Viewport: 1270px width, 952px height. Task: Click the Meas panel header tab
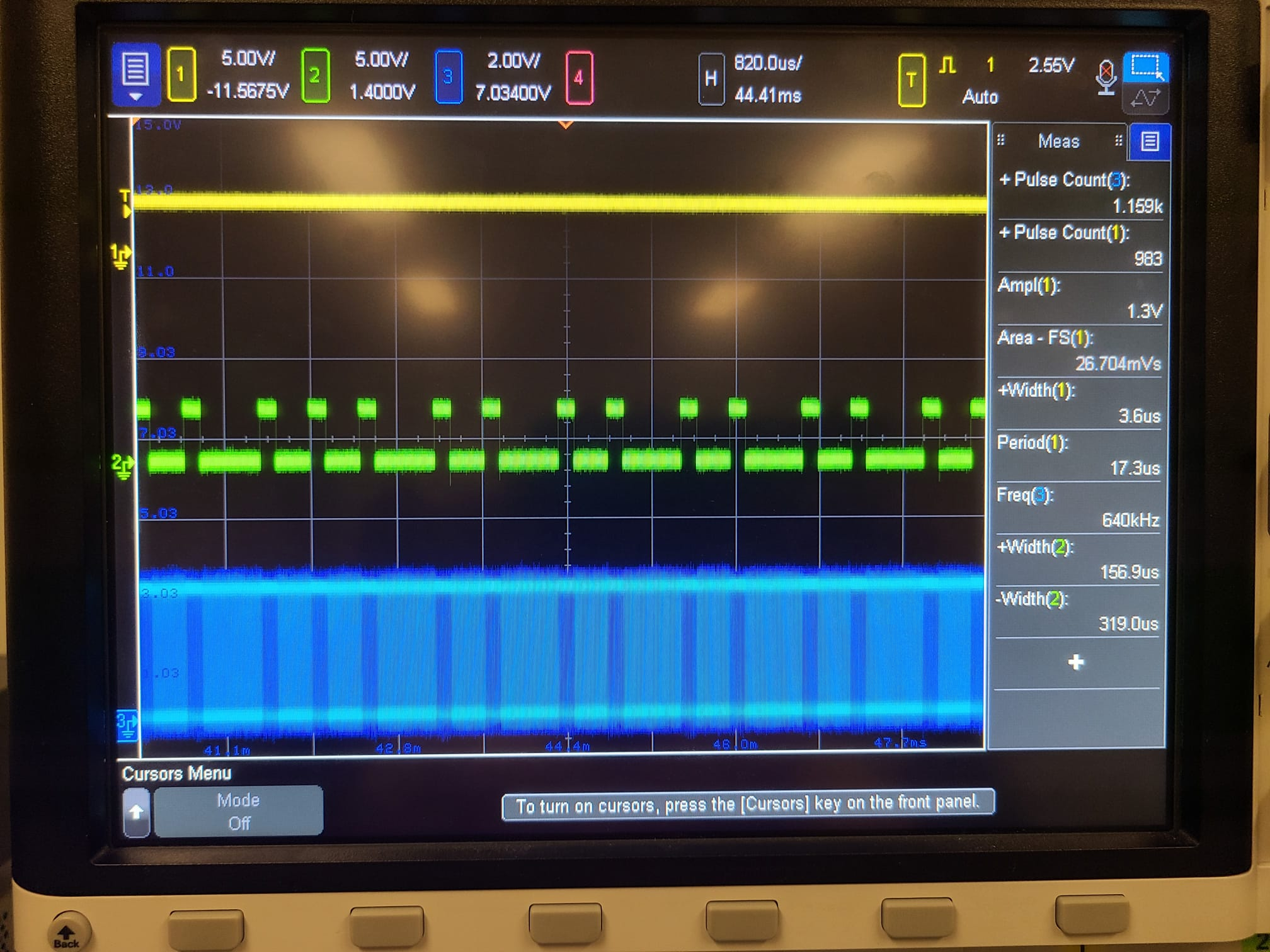(1060, 142)
